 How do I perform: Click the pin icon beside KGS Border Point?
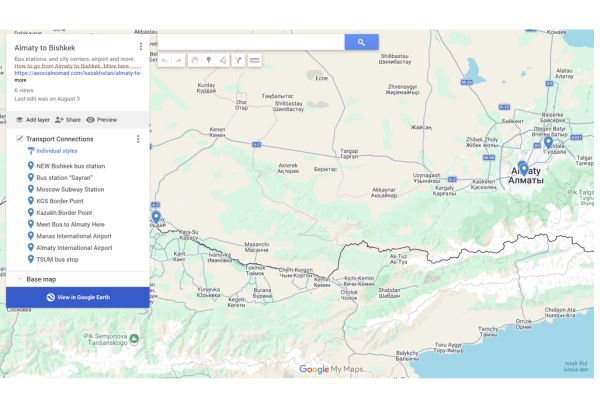(x=31, y=201)
